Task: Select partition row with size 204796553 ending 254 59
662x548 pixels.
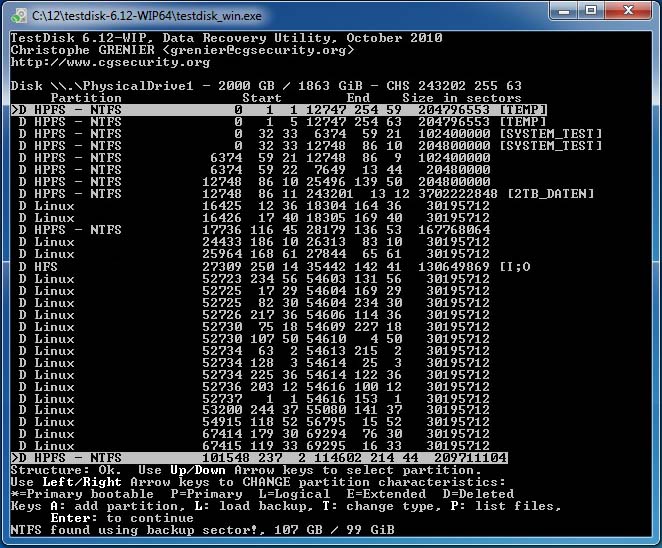Action: 279,110
